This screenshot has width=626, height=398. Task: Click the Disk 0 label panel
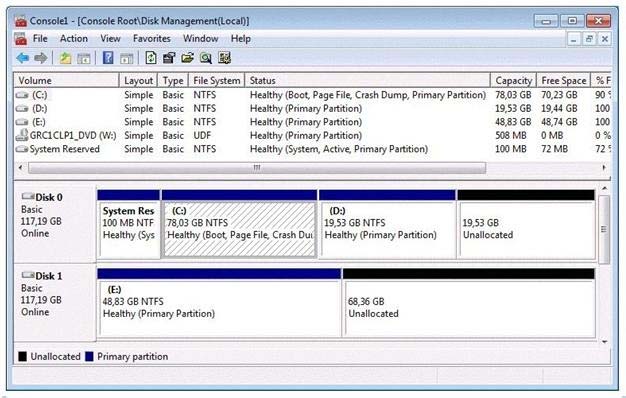(55, 224)
